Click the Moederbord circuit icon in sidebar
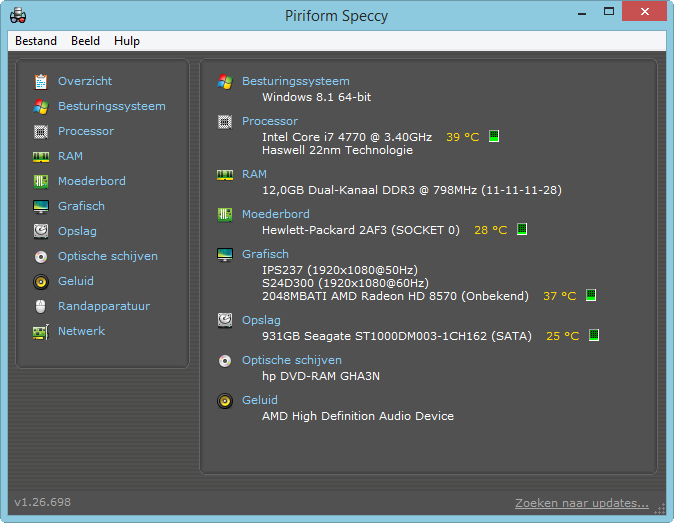 pyautogui.click(x=41, y=181)
